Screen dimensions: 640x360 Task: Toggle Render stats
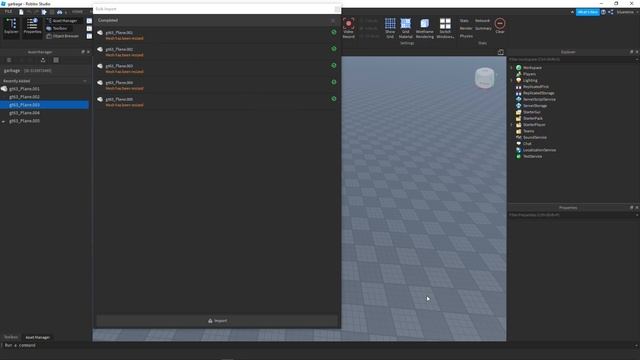pos(466,28)
